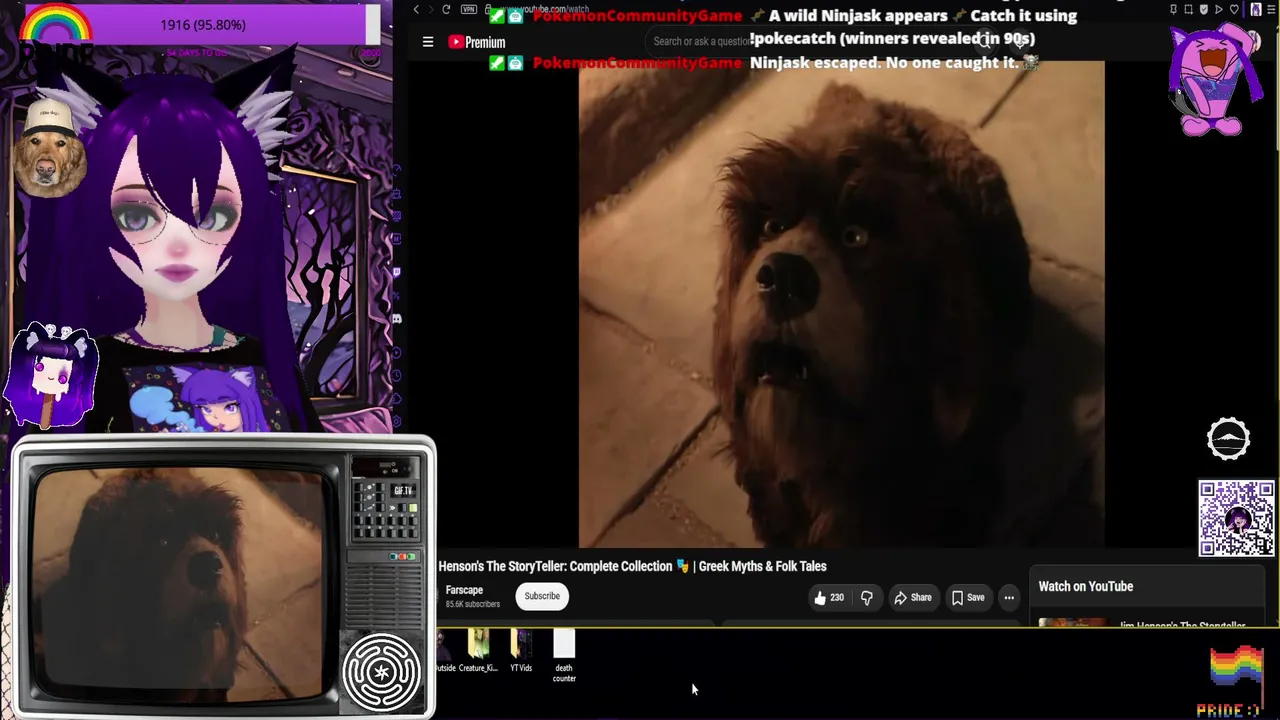Like the video with thumbs up
This screenshot has height=720, width=1280.
829,598
